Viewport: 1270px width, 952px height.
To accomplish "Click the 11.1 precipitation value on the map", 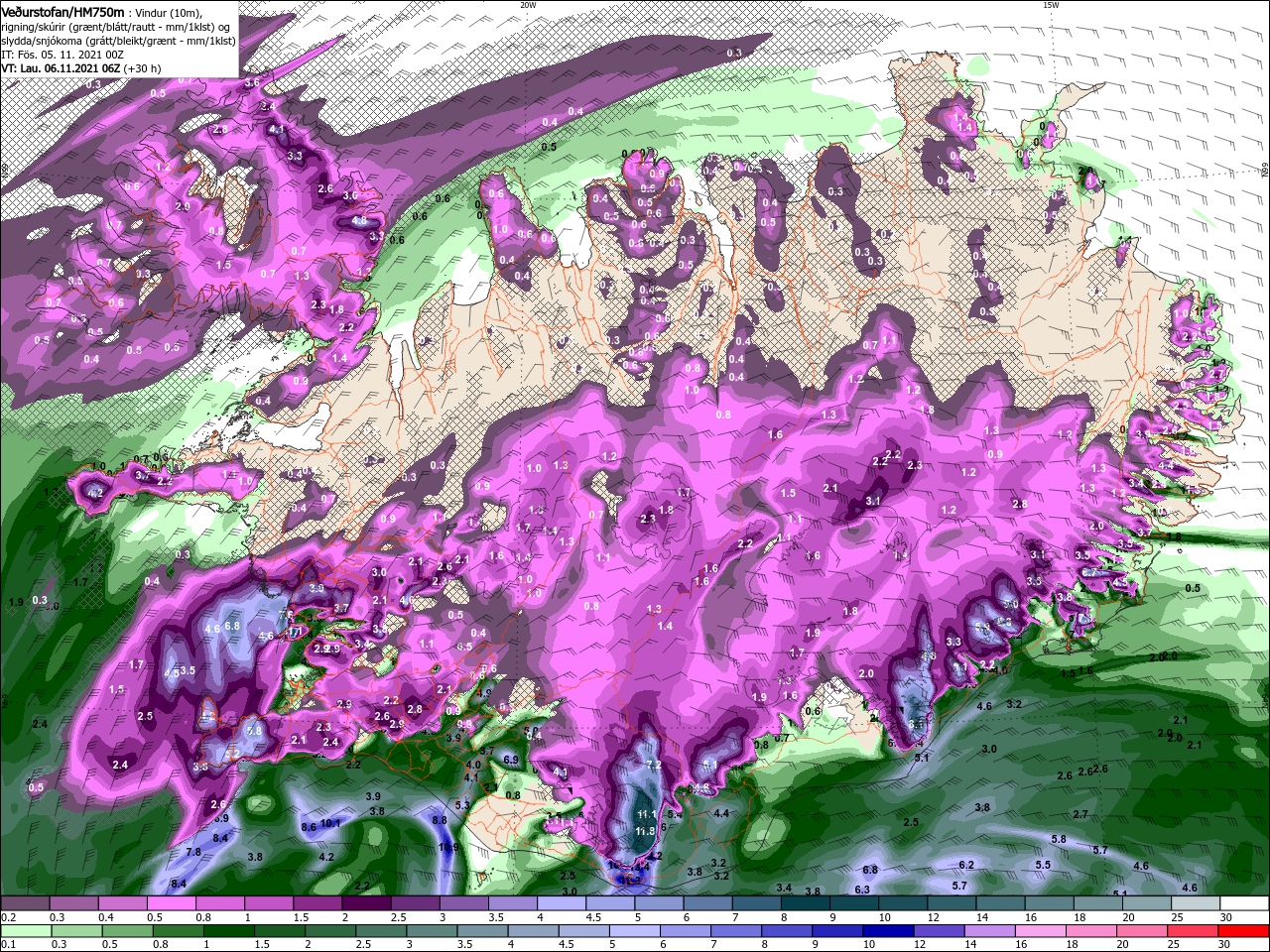I will click(x=645, y=814).
